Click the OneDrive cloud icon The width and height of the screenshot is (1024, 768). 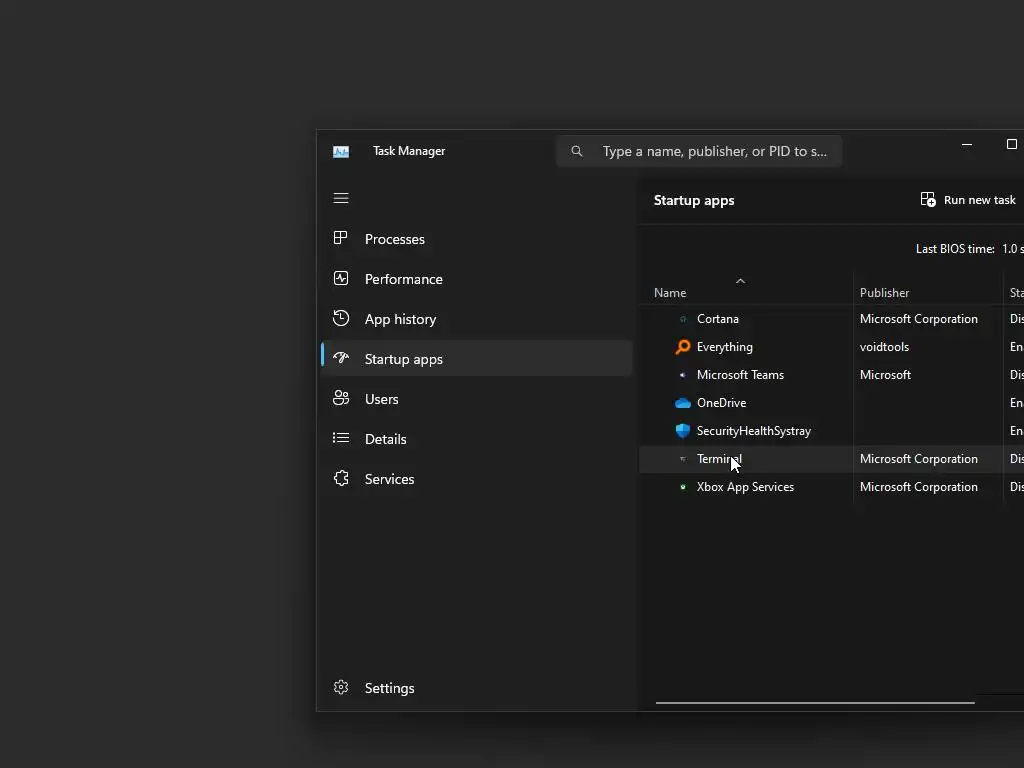coord(682,403)
